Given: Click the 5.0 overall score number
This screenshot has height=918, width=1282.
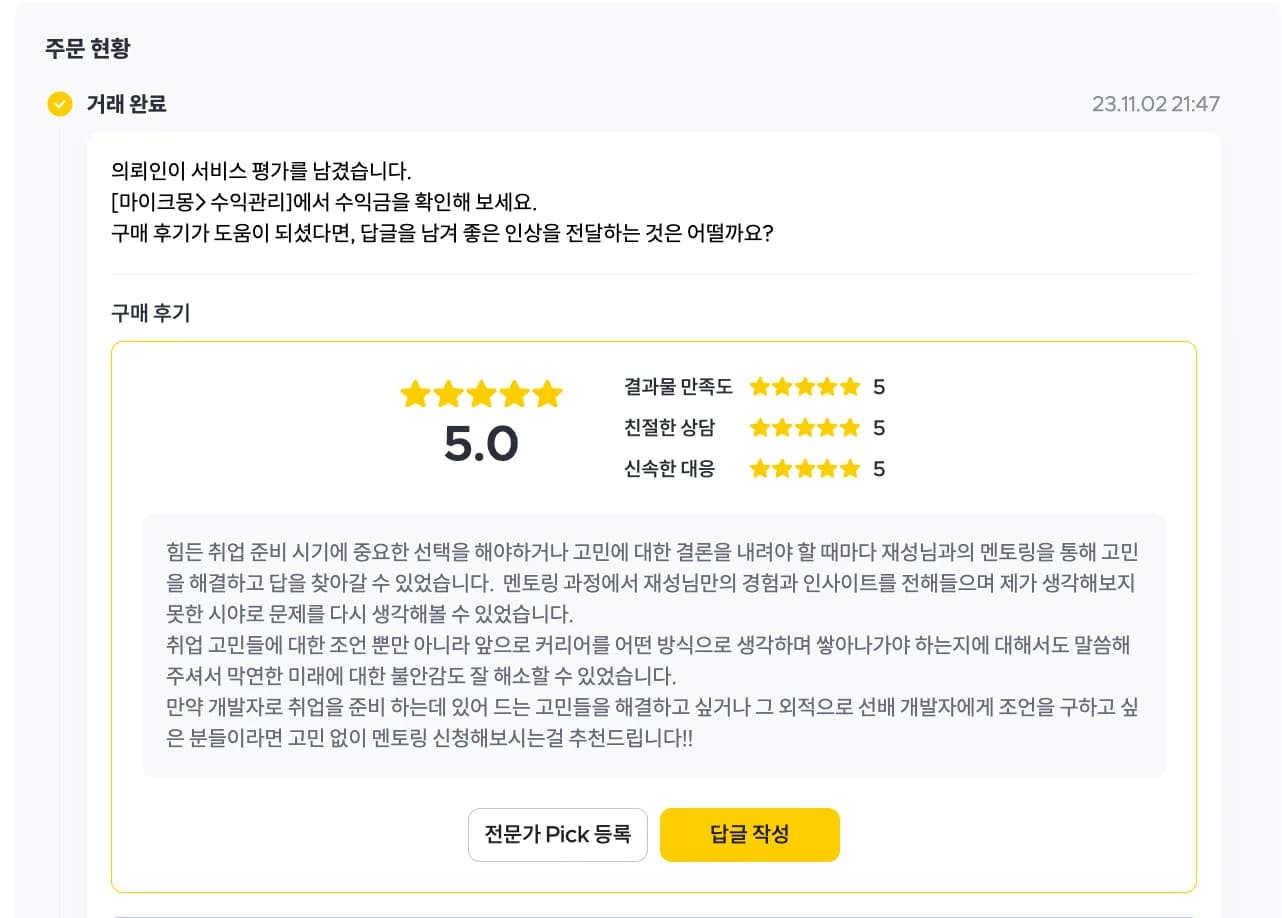Looking at the screenshot, I should [481, 445].
